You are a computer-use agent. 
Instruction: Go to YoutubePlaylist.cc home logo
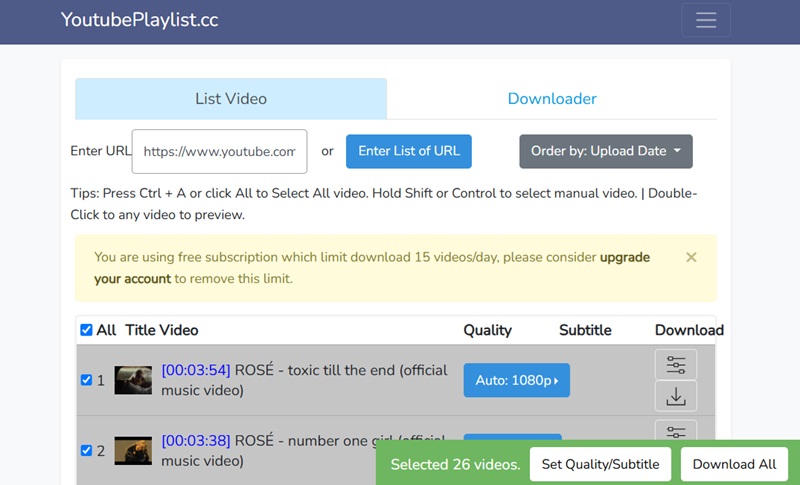[x=139, y=20]
